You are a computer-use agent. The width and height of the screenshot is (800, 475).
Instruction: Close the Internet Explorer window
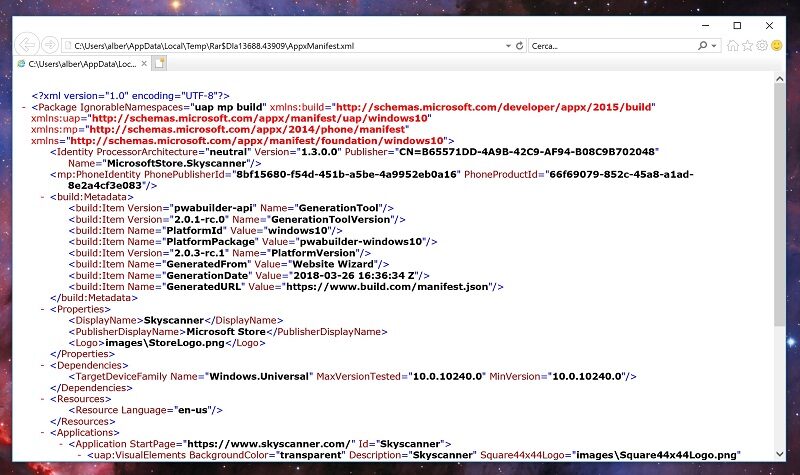[769, 25]
